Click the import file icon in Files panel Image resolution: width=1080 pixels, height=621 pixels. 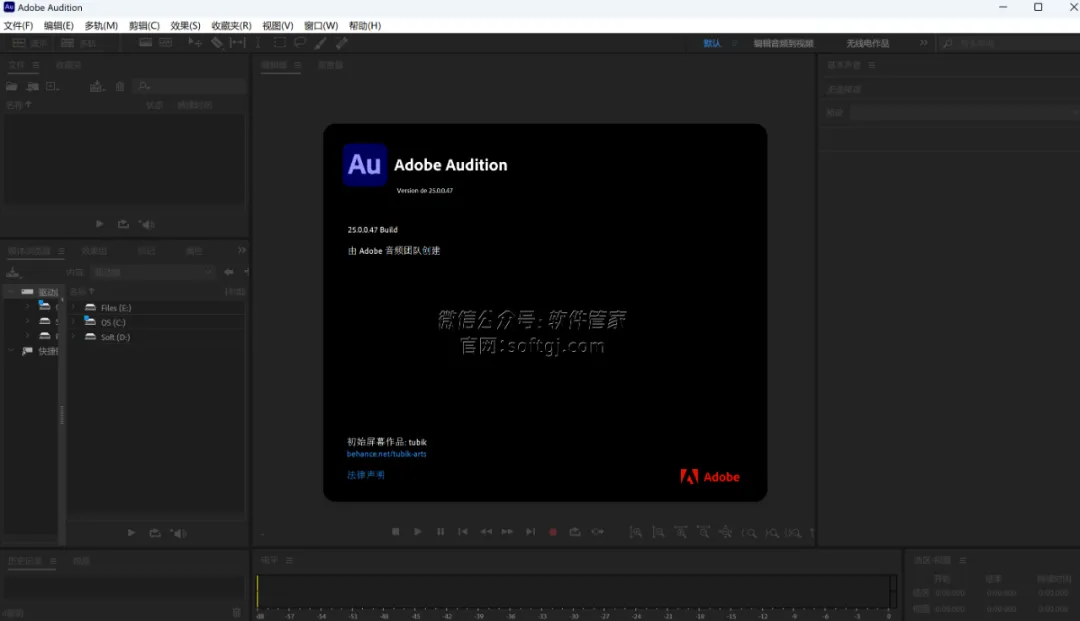pyautogui.click(x=32, y=86)
